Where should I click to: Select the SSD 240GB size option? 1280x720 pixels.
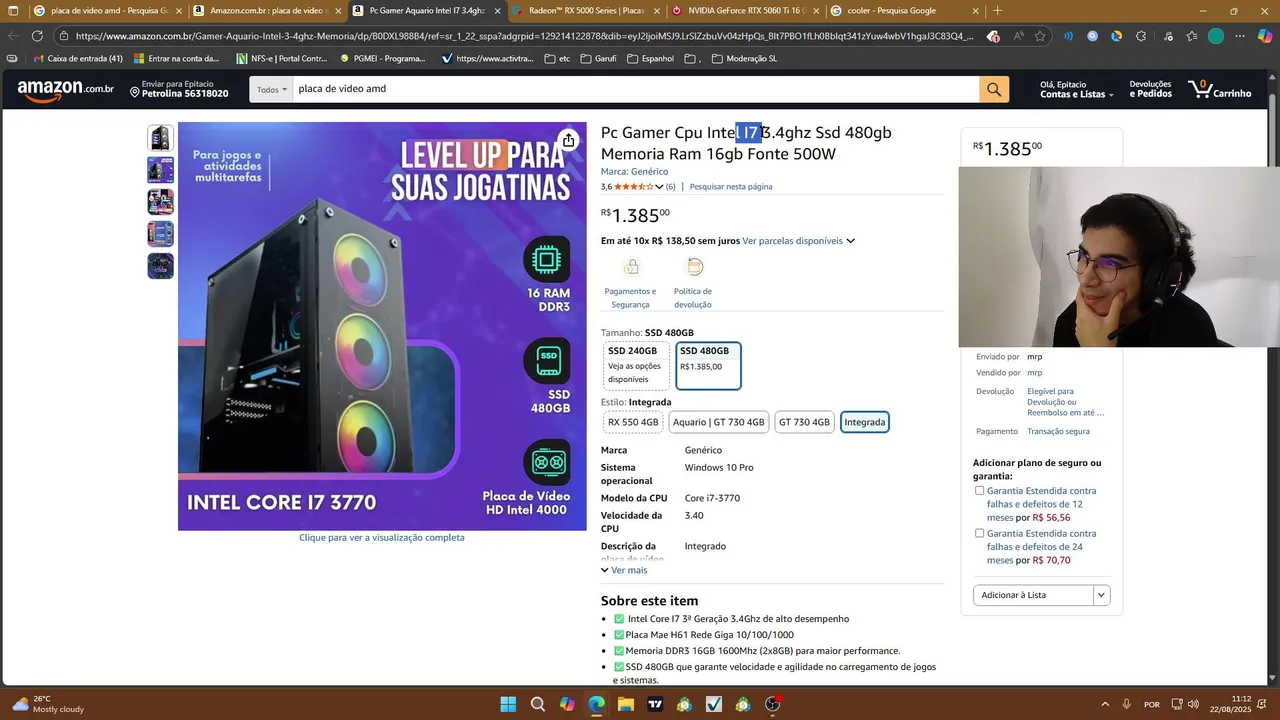click(635, 365)
